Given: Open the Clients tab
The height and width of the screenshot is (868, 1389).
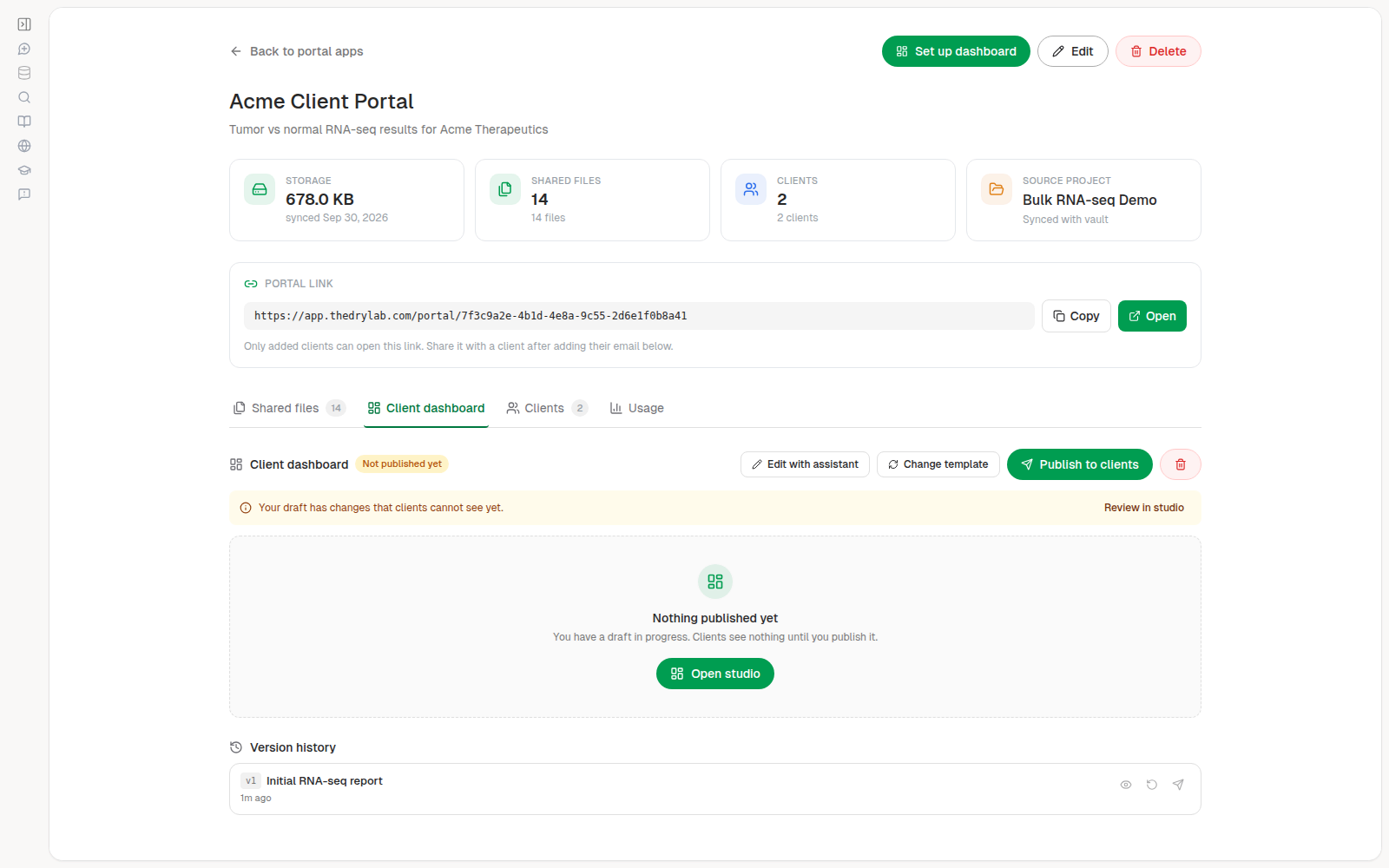Looking at the screenshot, I should (547, 408).
